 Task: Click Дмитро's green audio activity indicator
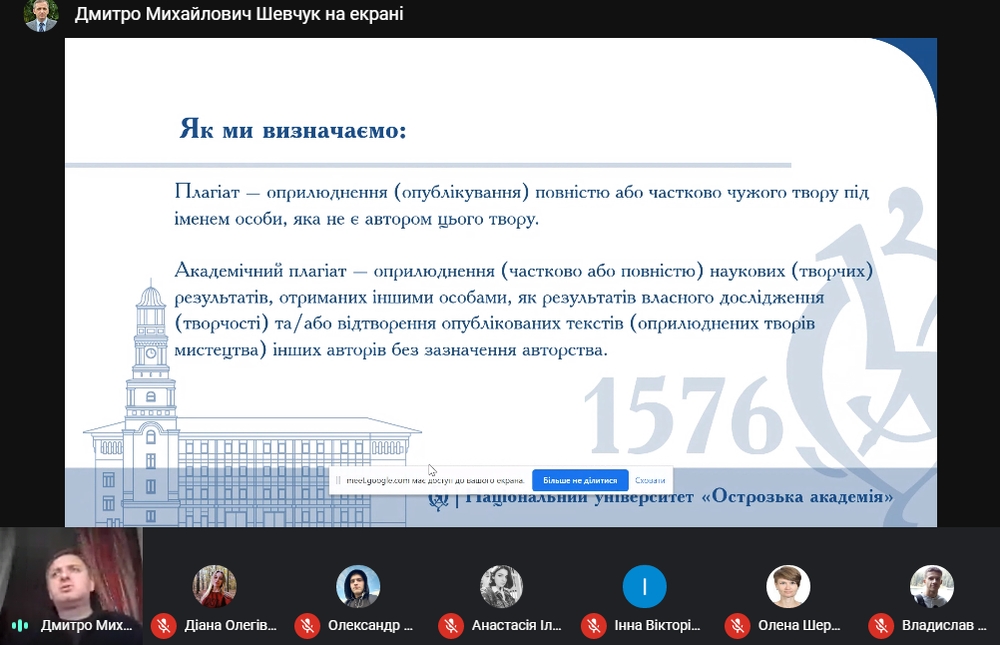click(20, 626)
